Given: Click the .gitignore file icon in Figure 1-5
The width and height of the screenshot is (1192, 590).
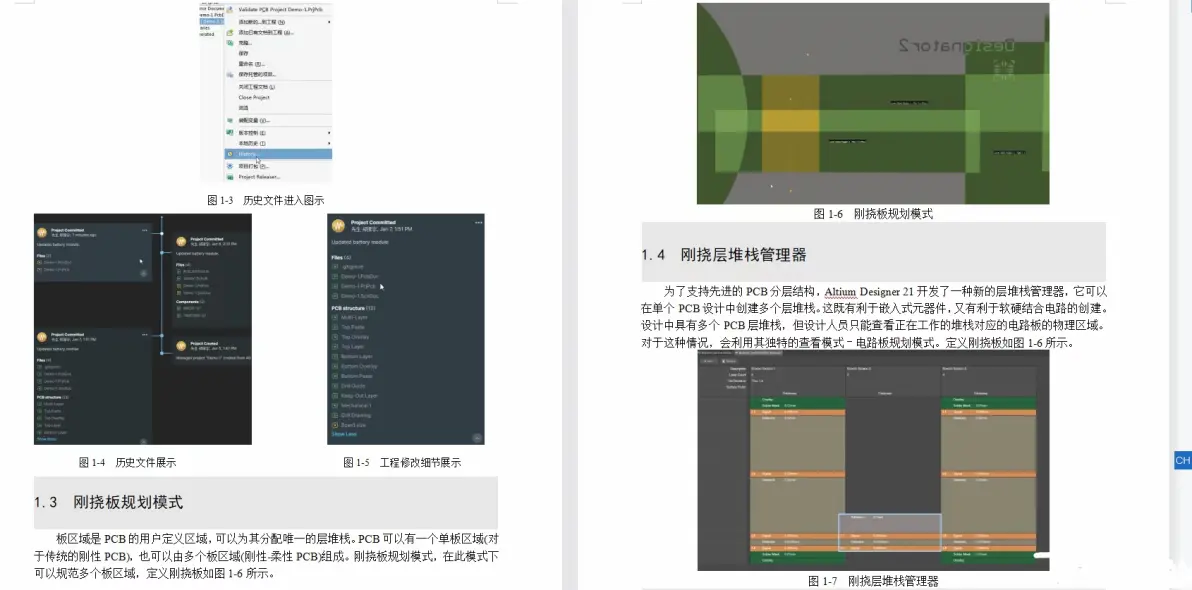Looking at the screenshot, I should coord(334,267).
